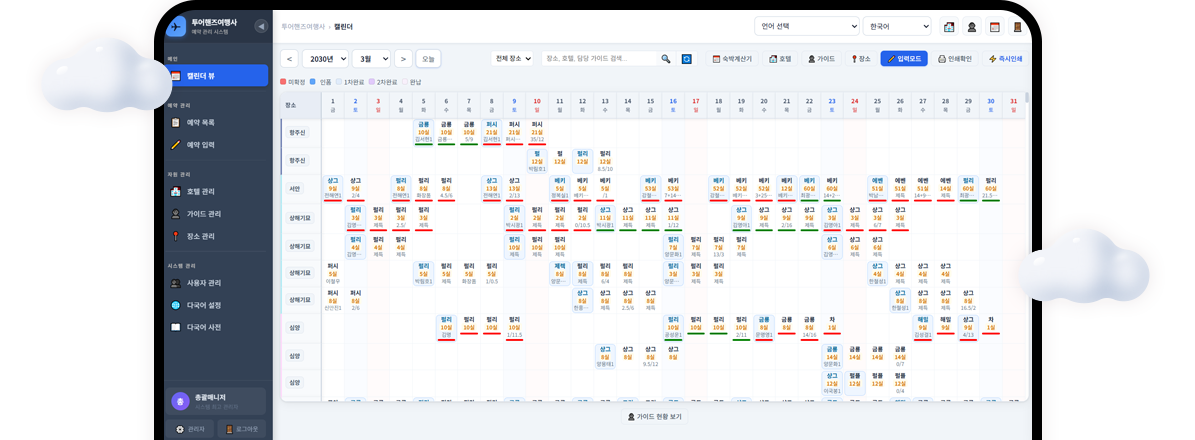The image size is (1195, 440).
Task: Collapse the sidebar with the arrow button
Action: (x=261, y=26)
